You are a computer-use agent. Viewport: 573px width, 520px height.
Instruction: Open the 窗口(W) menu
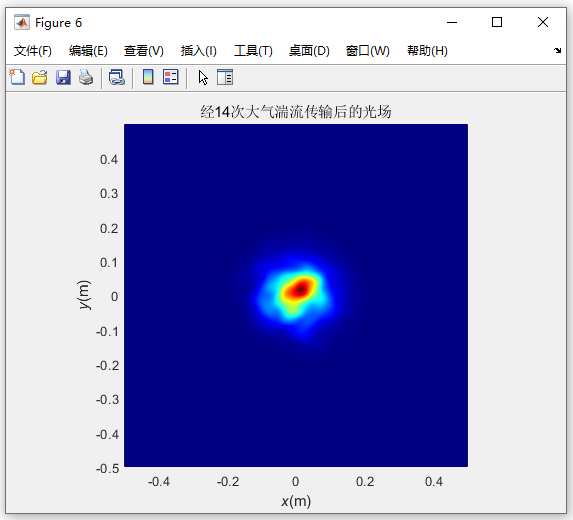pos(368,51)
